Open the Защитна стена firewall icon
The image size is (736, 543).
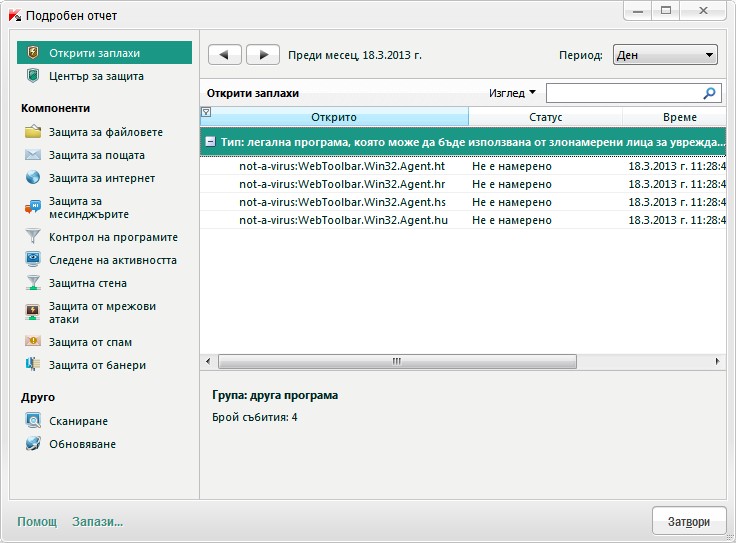33,283
